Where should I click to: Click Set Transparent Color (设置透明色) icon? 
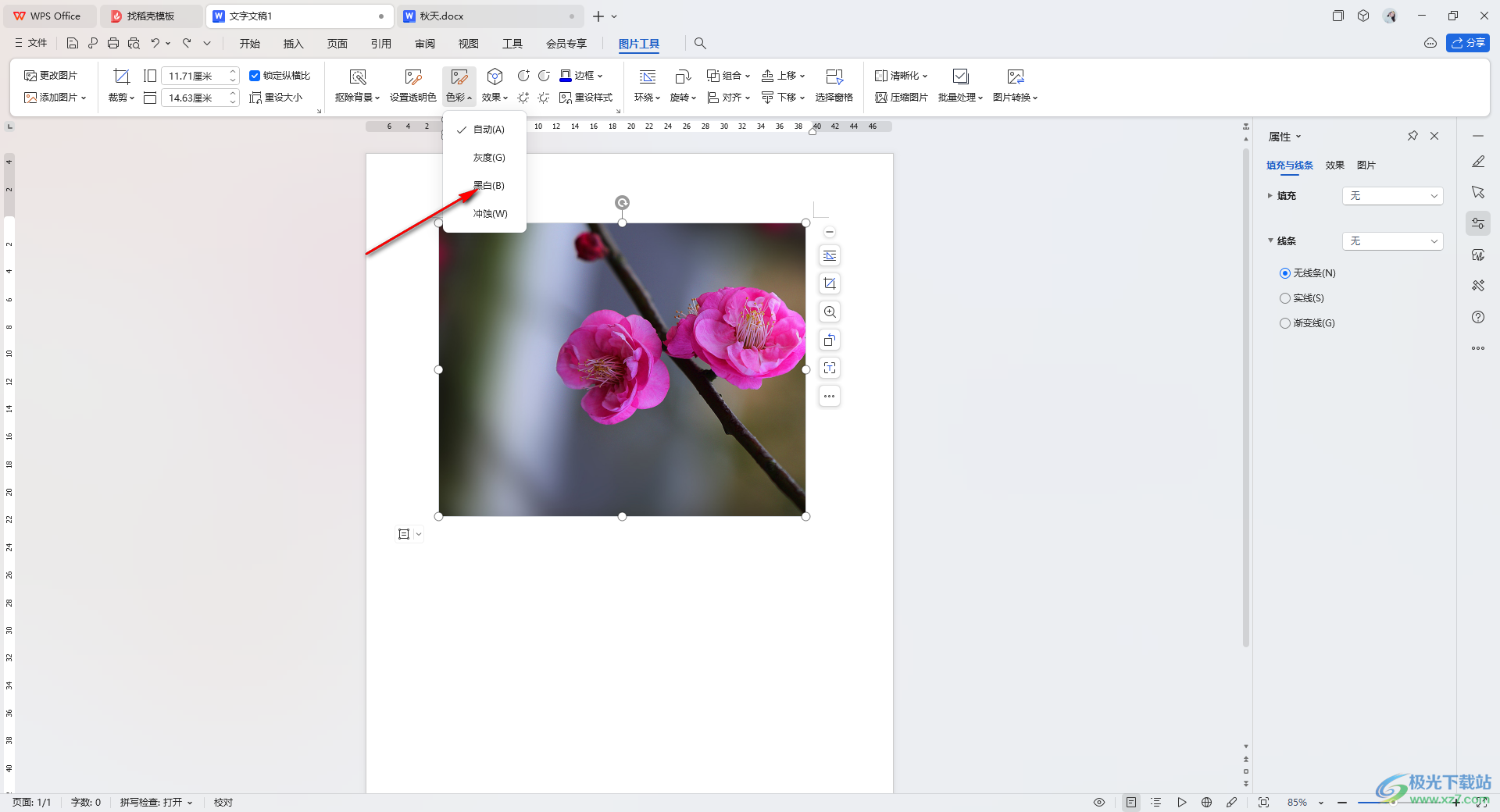click(413, 77)
